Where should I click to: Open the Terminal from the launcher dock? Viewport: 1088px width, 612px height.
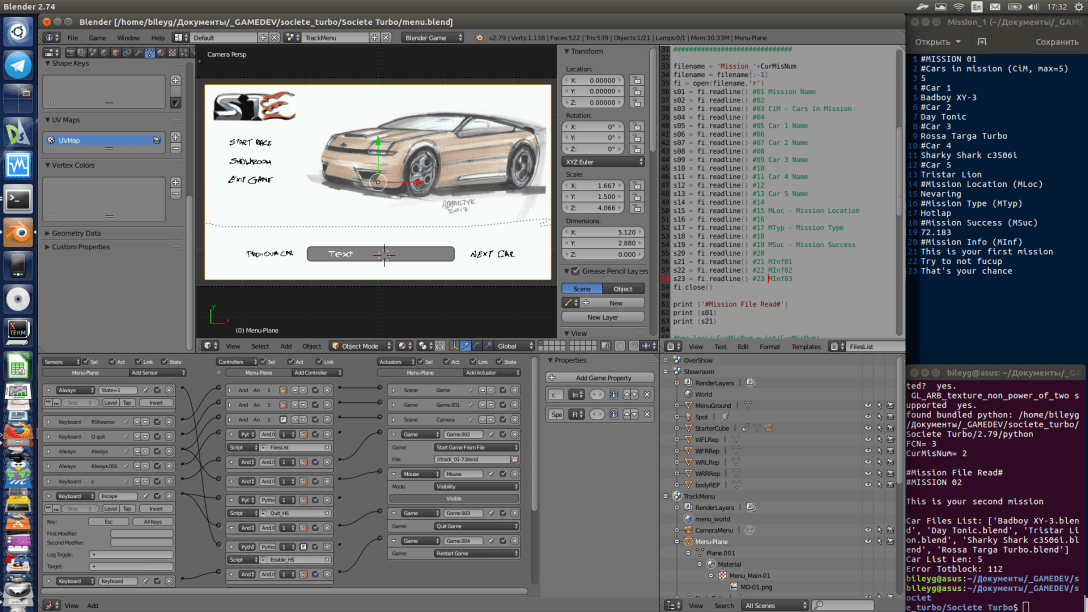pyautogui.click(x=17, y=199)
